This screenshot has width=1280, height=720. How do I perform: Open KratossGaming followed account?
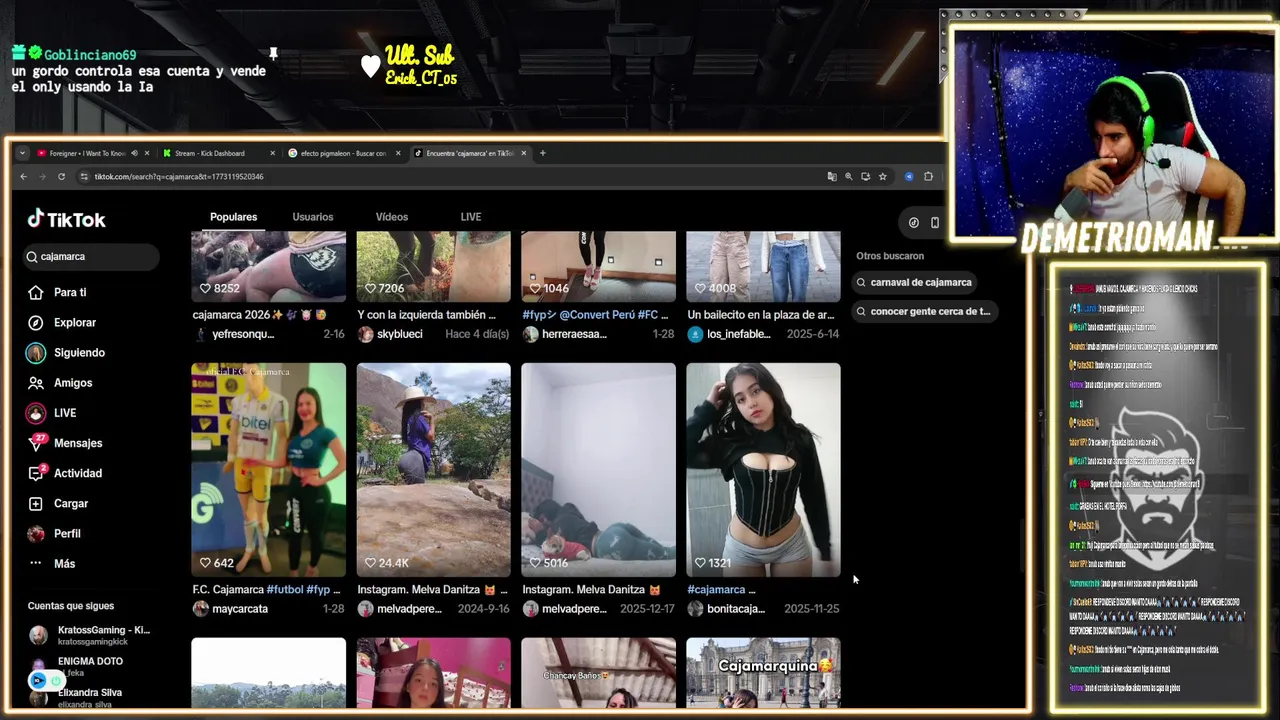tap(89, 635)
